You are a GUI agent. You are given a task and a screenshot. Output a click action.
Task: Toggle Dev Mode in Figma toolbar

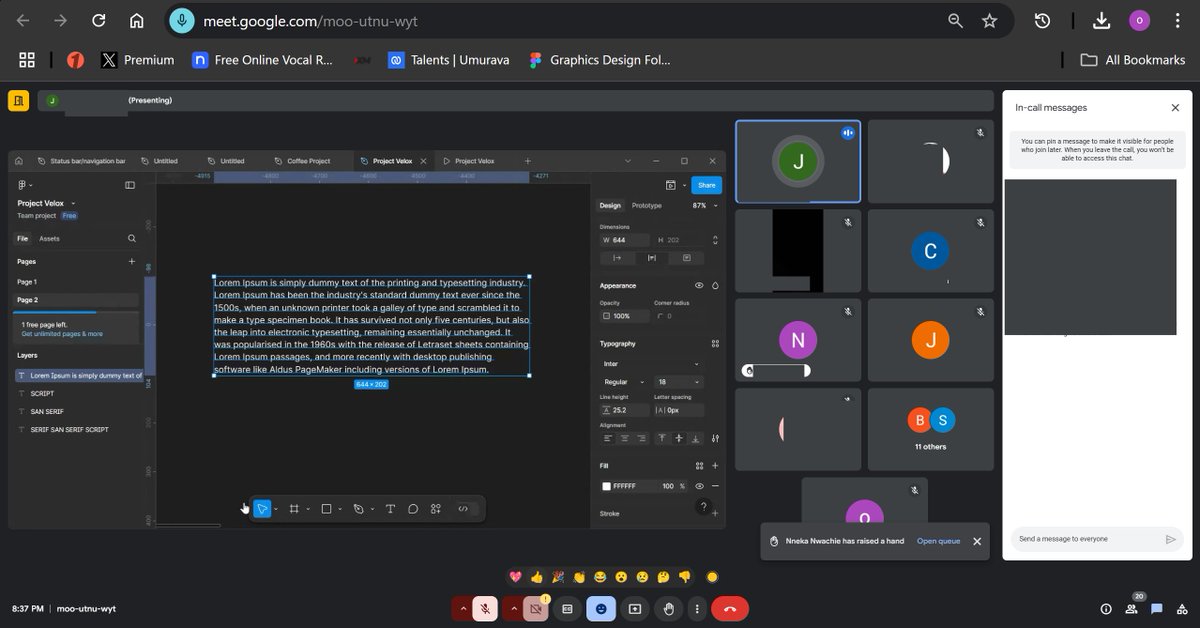(x=463, y=509)
